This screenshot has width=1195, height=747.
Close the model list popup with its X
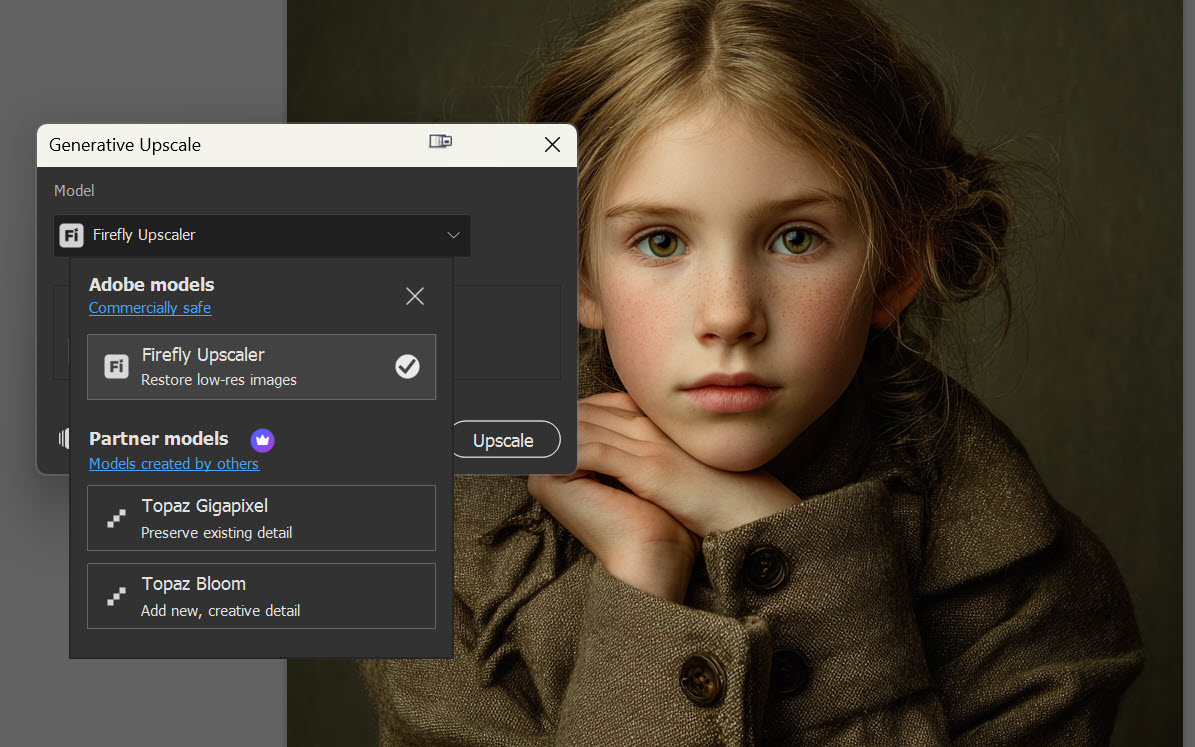(x=415, y=296)
